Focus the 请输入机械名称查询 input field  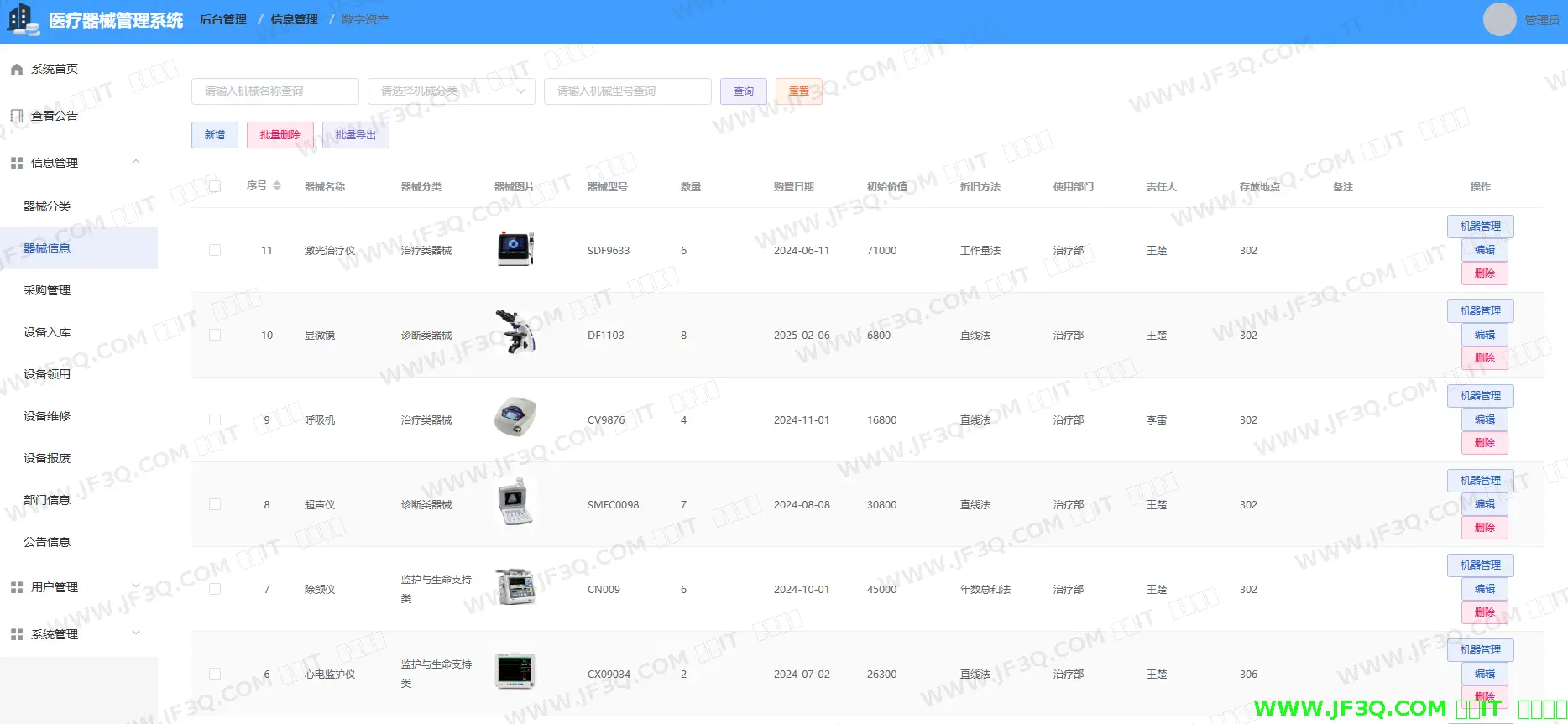[x=274, y=91]
